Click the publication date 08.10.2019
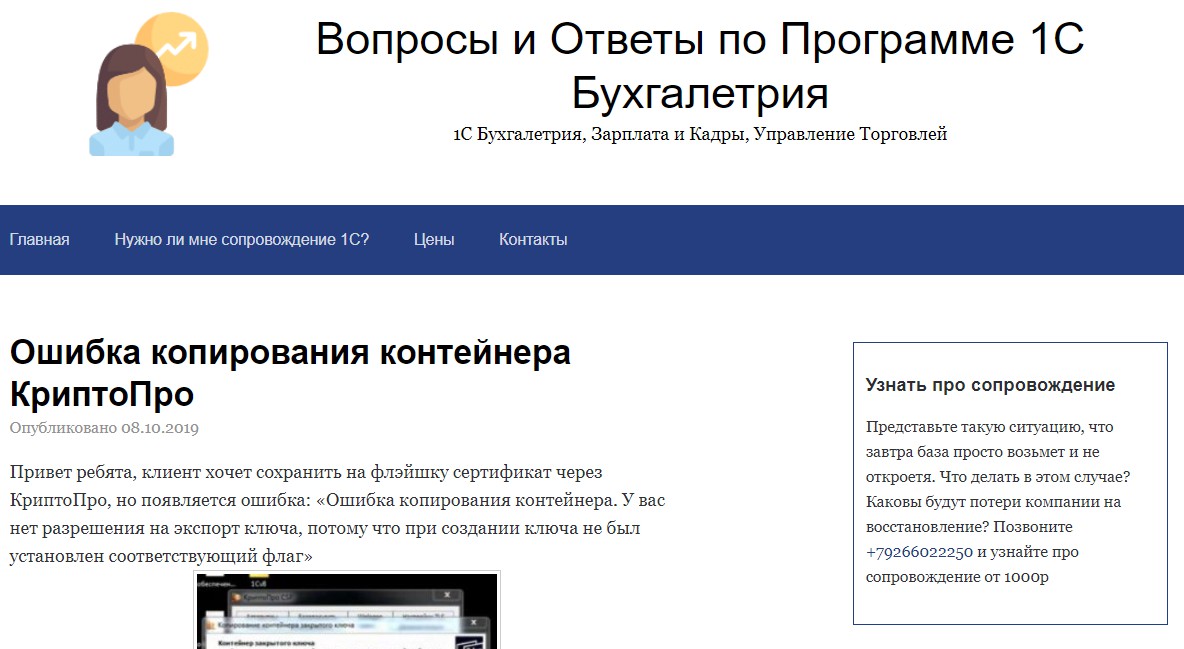The height and width of the screenshot is (649, 1184). pos(160,428)
